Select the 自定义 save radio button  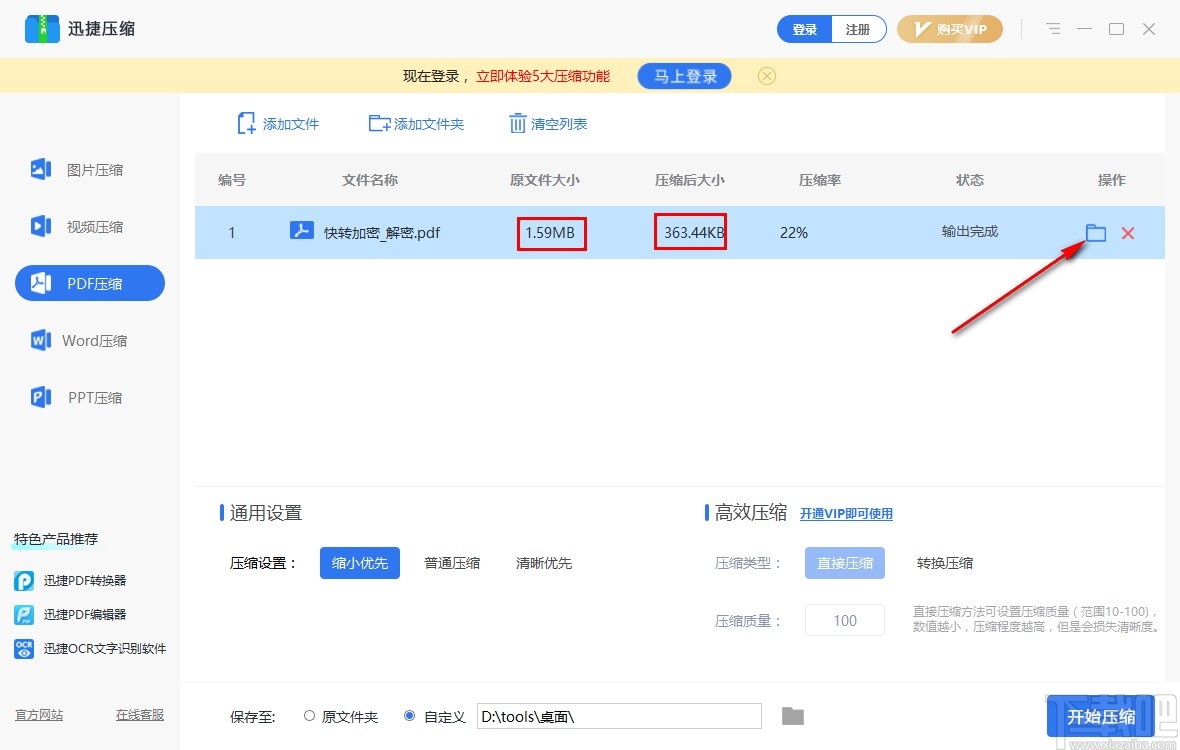409,716
